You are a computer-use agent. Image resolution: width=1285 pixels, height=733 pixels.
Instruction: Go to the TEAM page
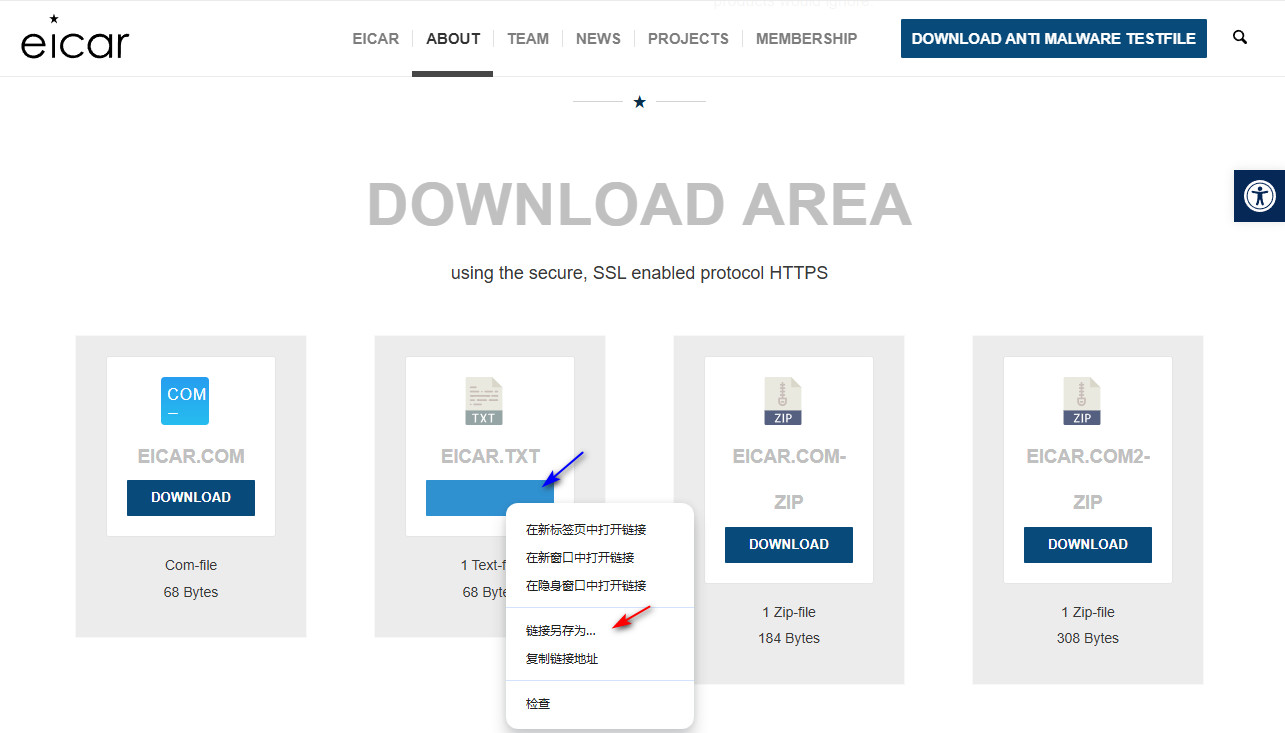click(x=528, y=39)
